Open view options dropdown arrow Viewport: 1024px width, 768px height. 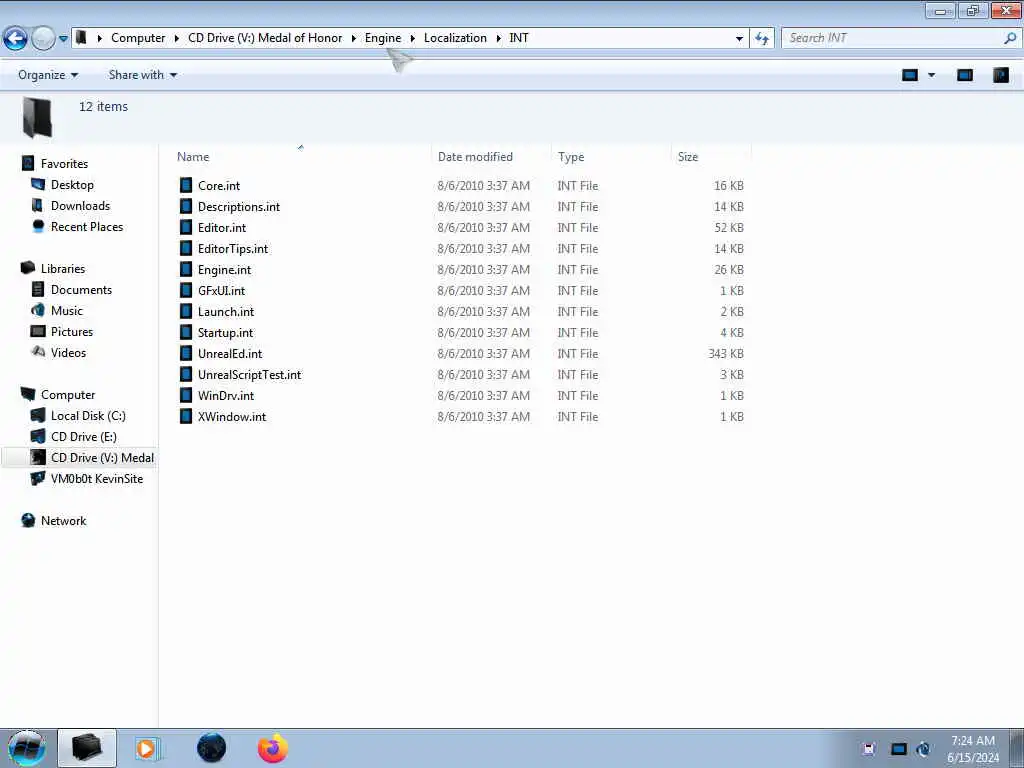tap(931, 75)
